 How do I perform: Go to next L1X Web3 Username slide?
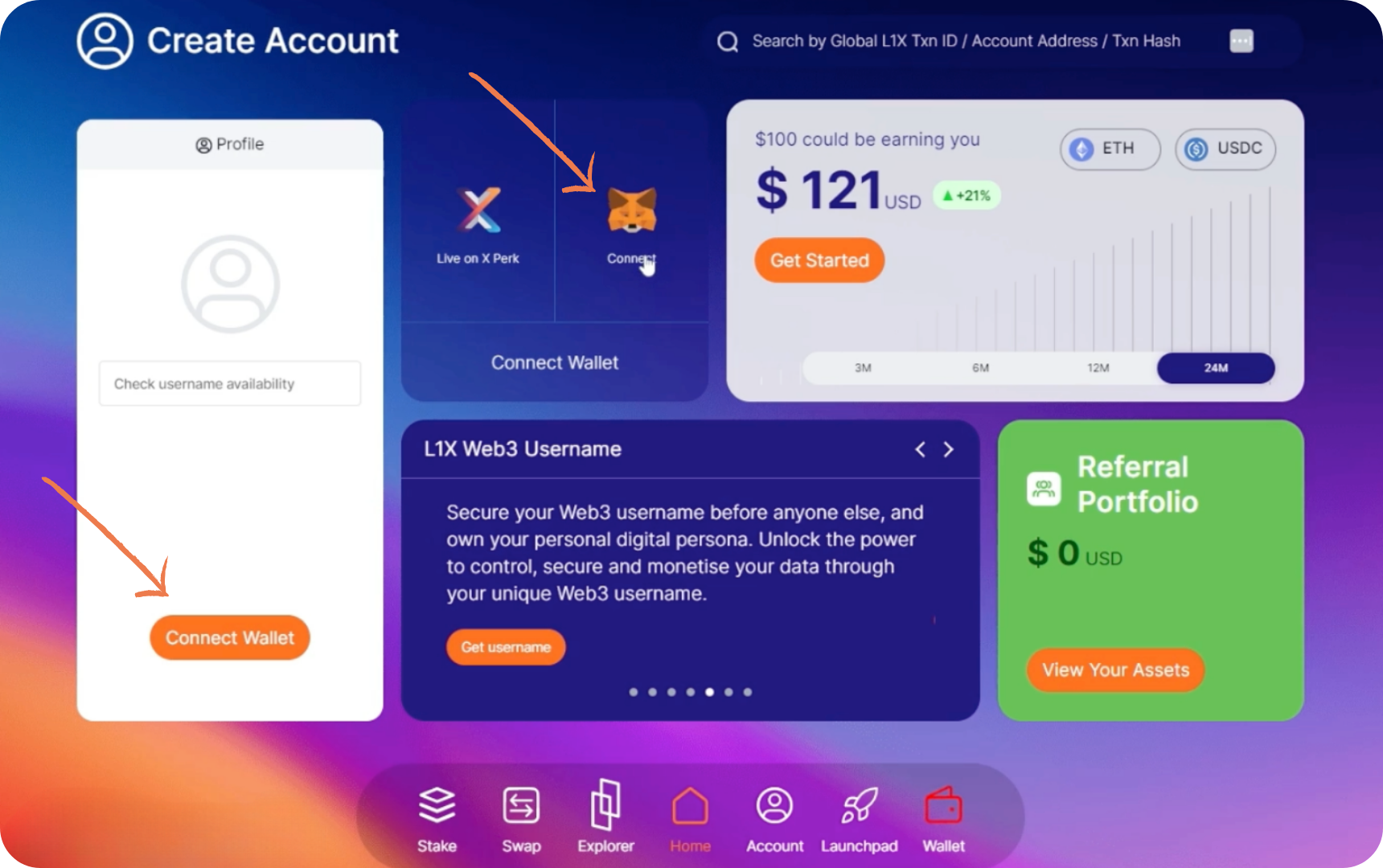click(949, 449)
